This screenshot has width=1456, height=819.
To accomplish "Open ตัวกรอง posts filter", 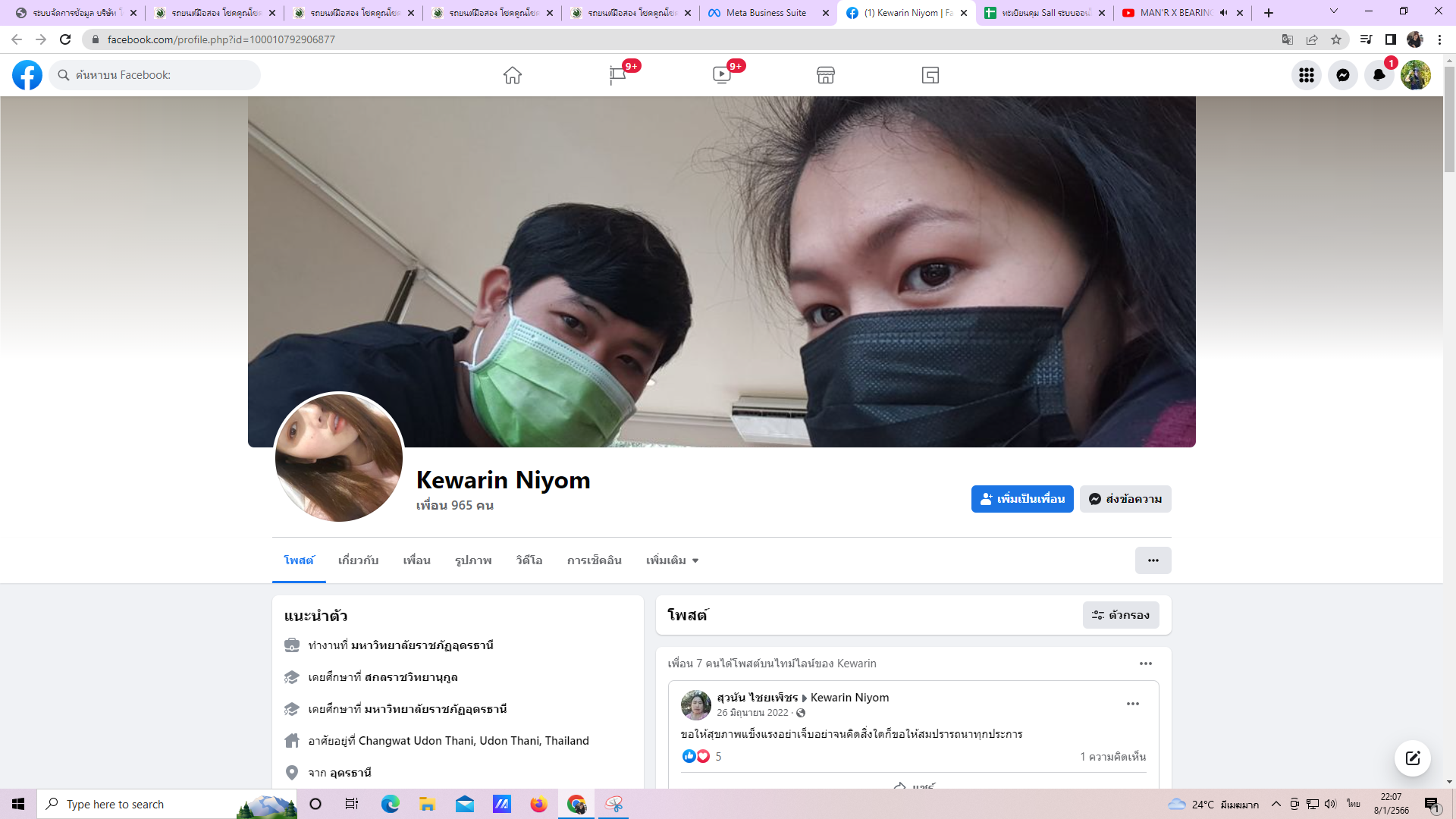I will click(1121, 615).
